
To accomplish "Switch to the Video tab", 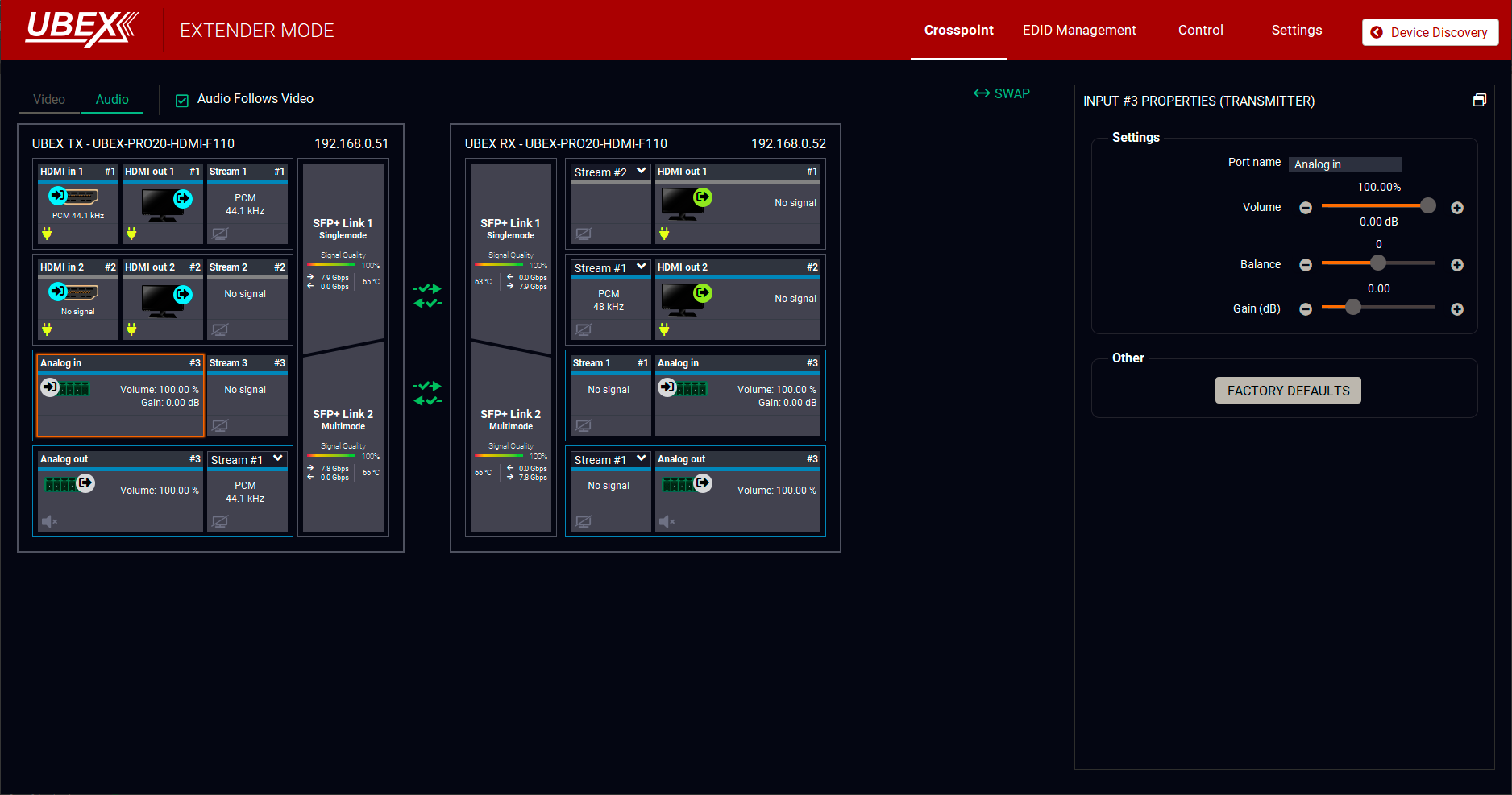I will [49, 99].
